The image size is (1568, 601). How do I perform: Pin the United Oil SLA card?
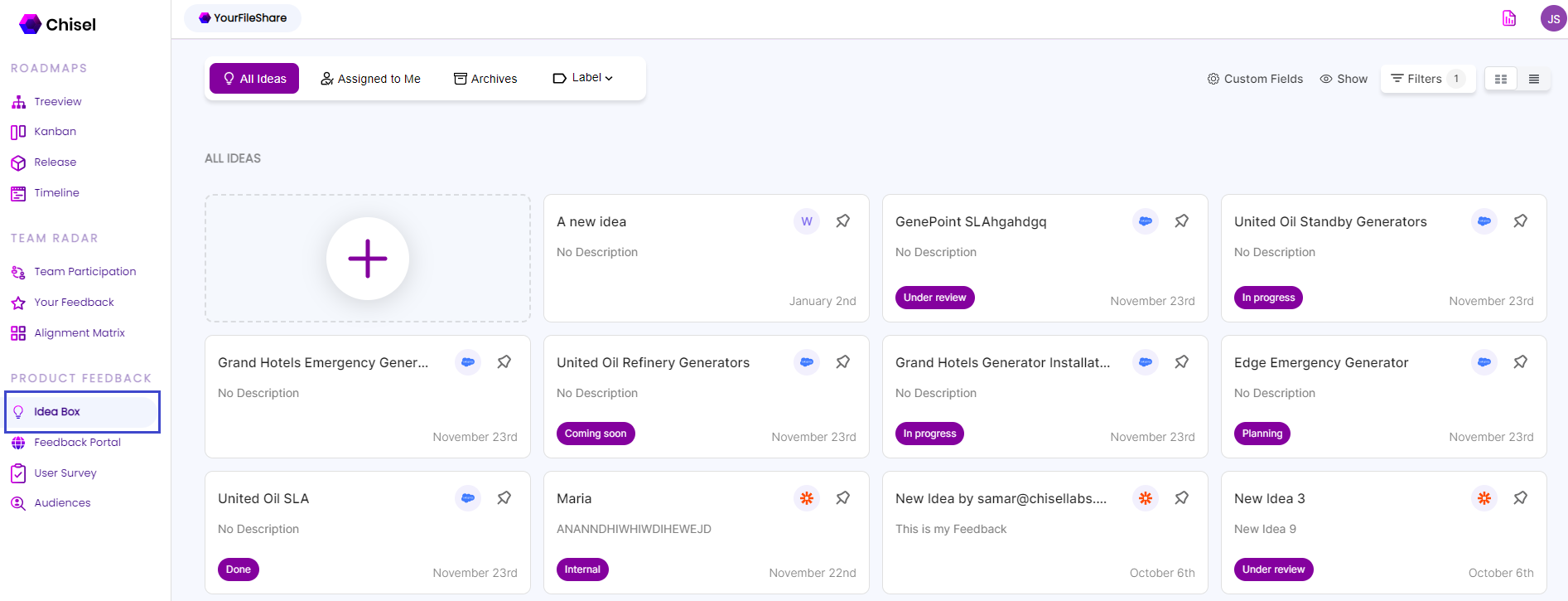click(x=504, y=498)
